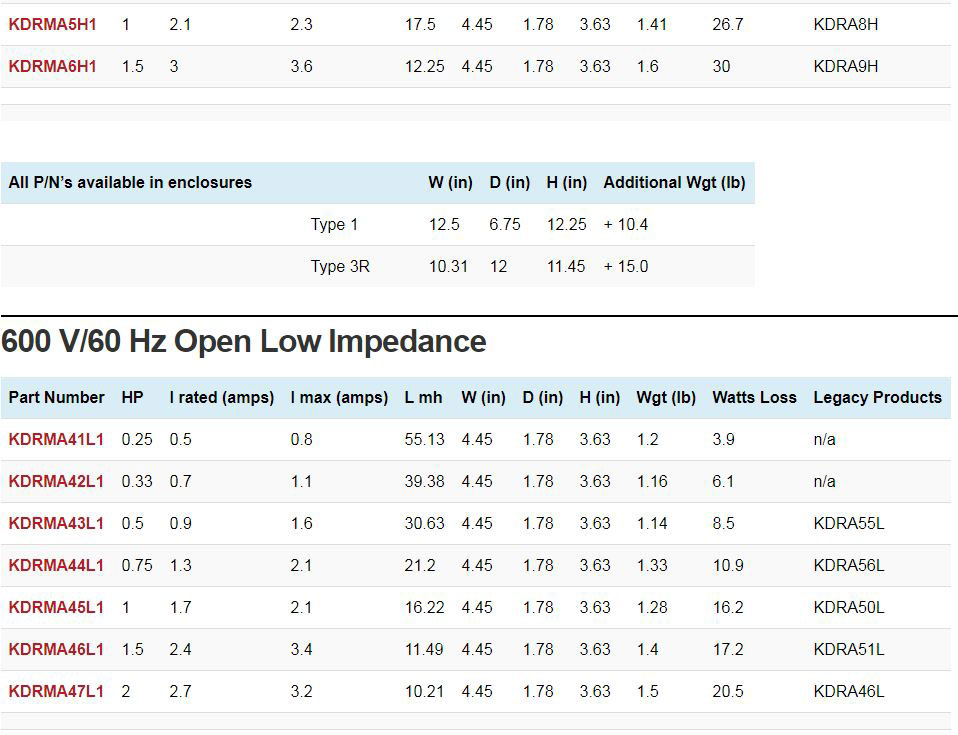Click the '10.31' width value for Type 3R

448,266
